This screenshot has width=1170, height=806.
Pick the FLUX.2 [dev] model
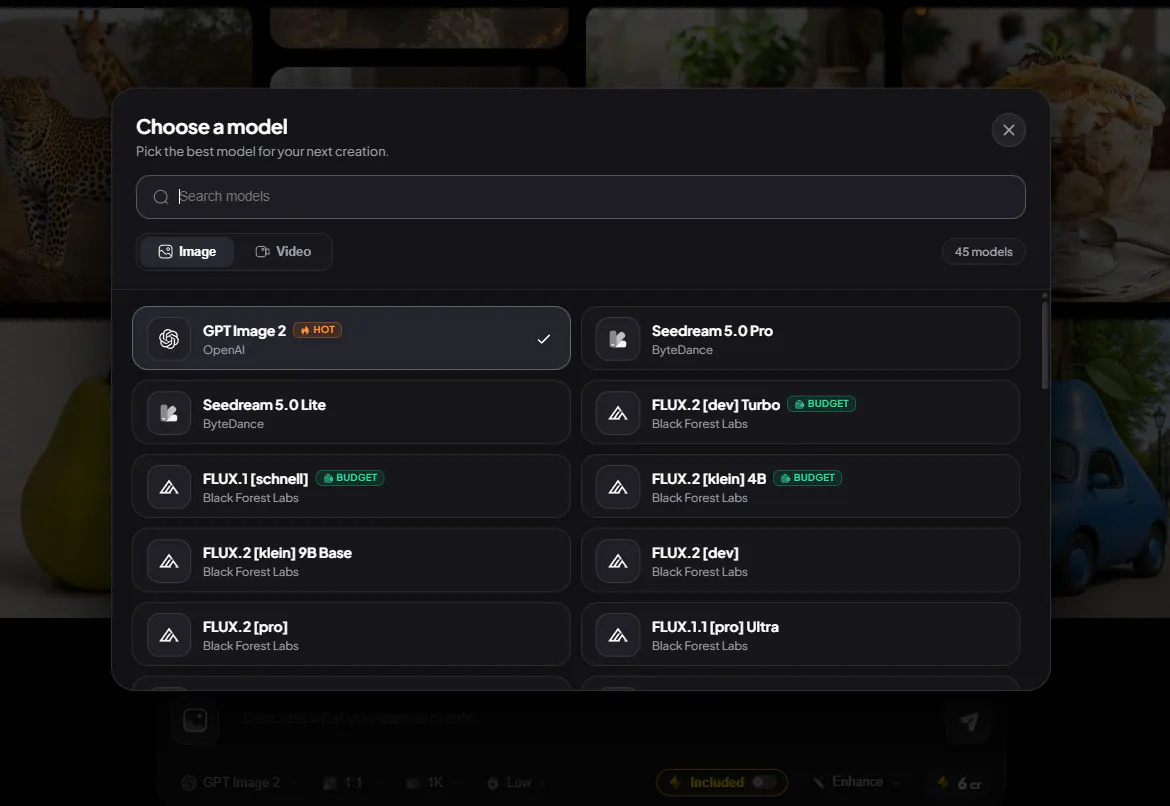[x=800, y=560]
